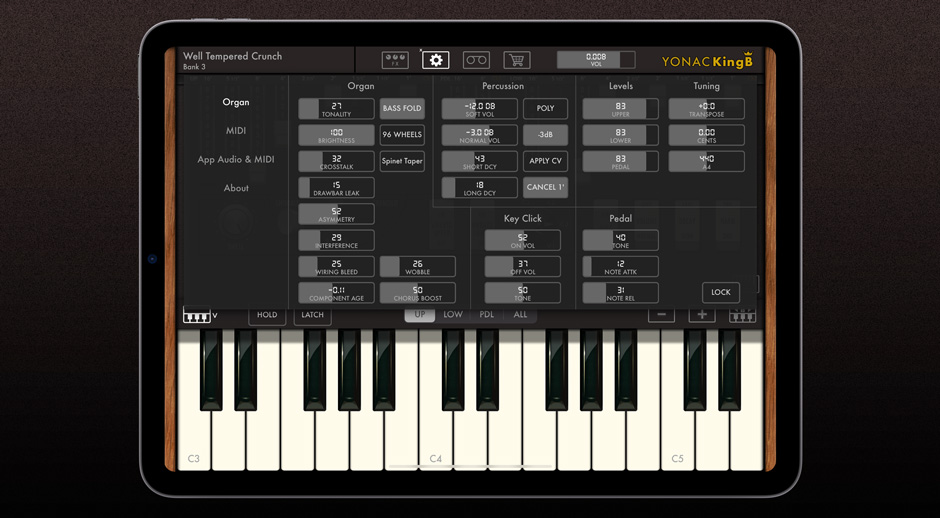Expand the keyboard layout dropdown at left
The image size is (940, 518).
click(200, 316)
